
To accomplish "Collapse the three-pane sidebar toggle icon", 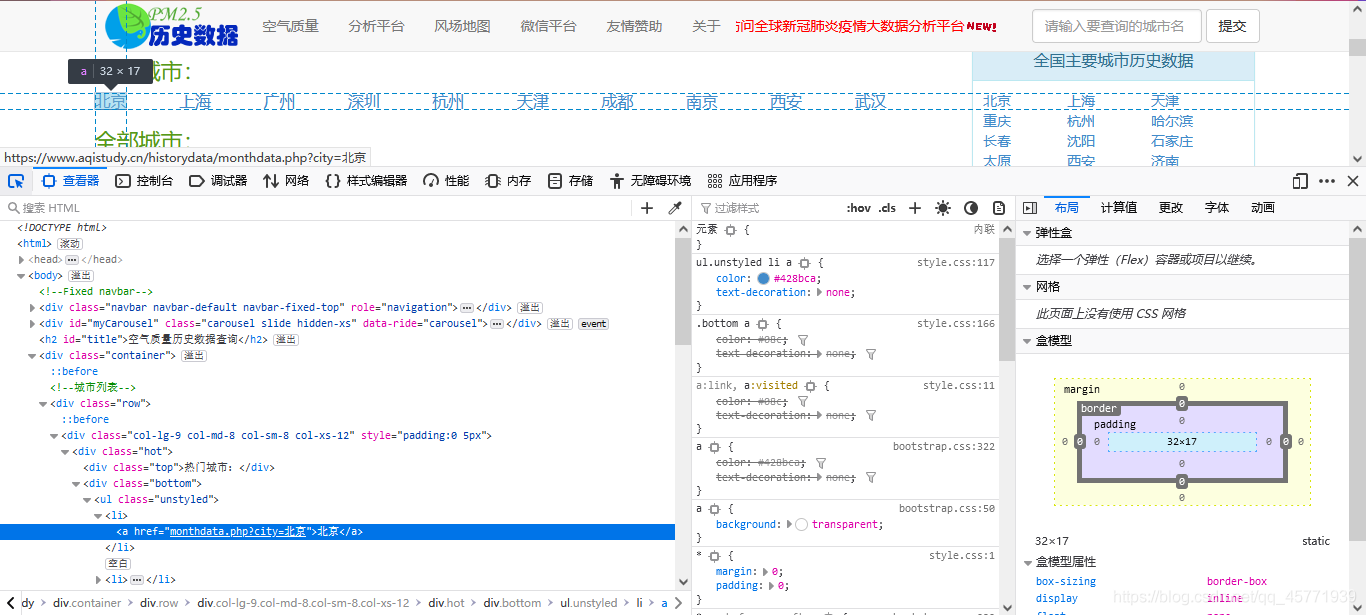I will point(1029,208).
